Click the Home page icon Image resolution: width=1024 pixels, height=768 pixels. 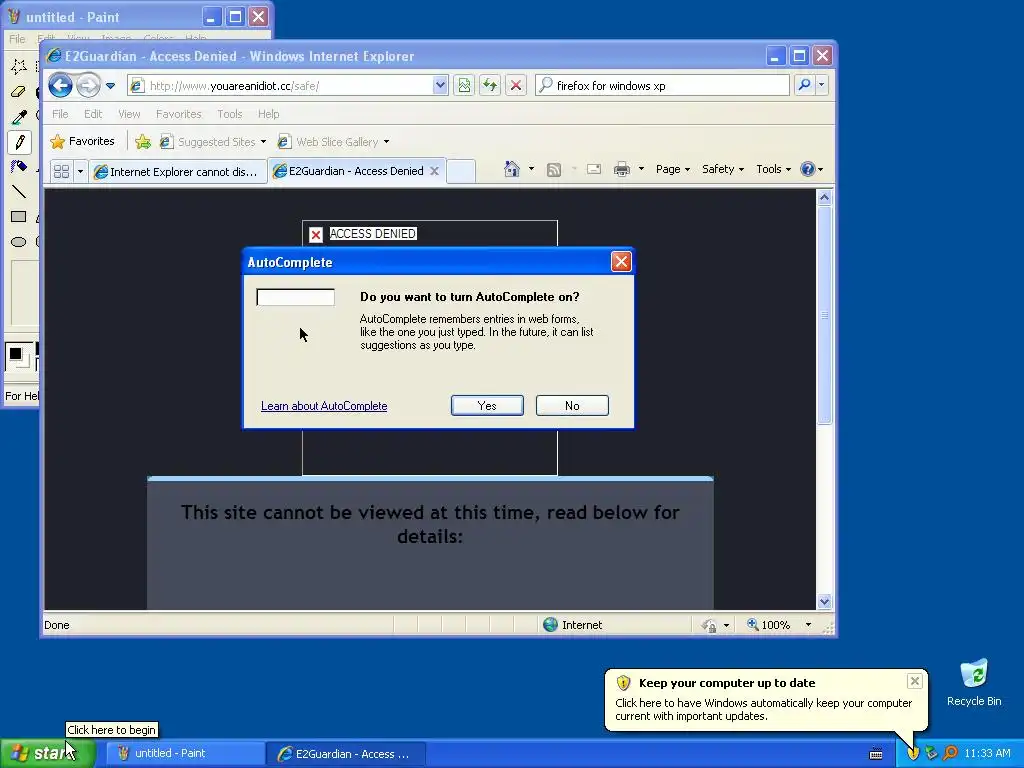[x=511, y=169]
